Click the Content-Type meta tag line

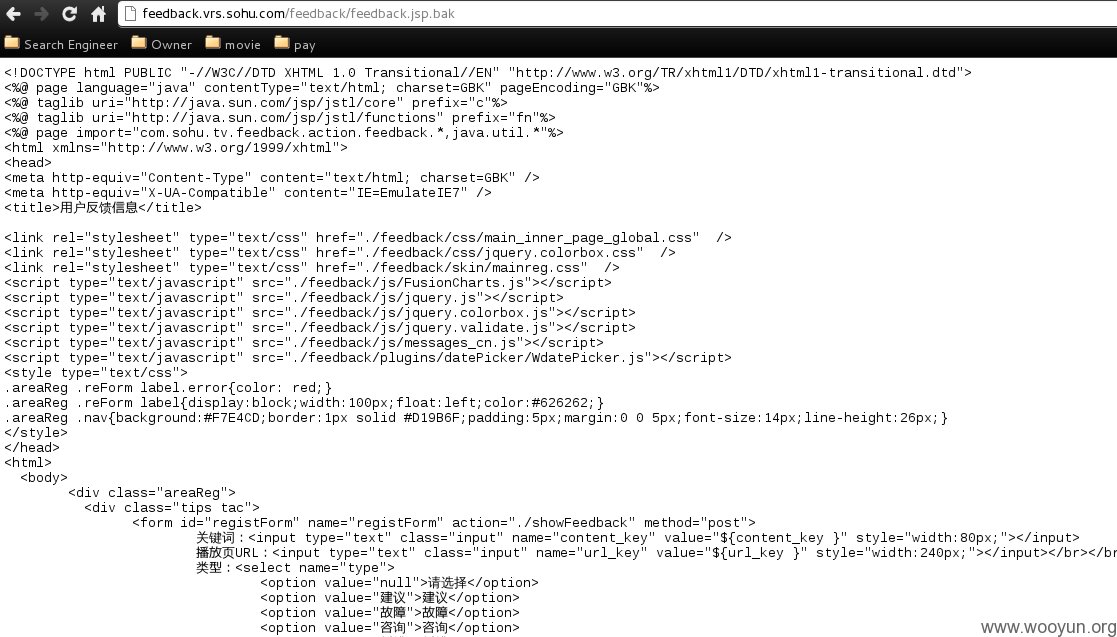(271, 177)
